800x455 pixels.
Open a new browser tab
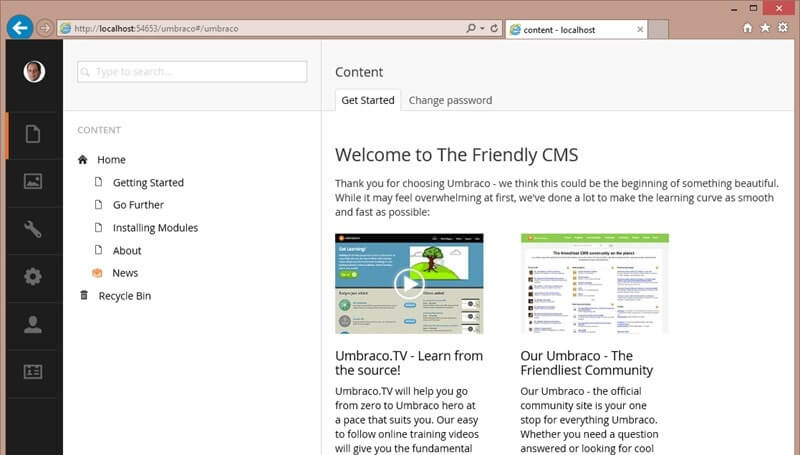tap(658, 30)
